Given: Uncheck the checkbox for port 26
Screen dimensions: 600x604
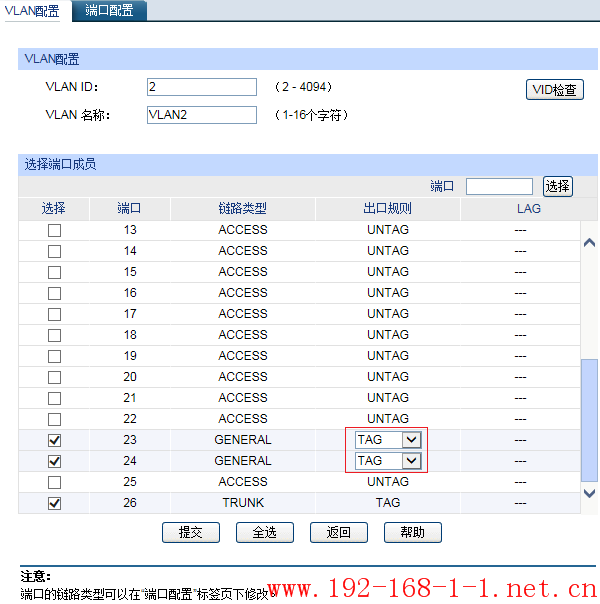Looking at the screenshot, I should click(x=54, y=503).
